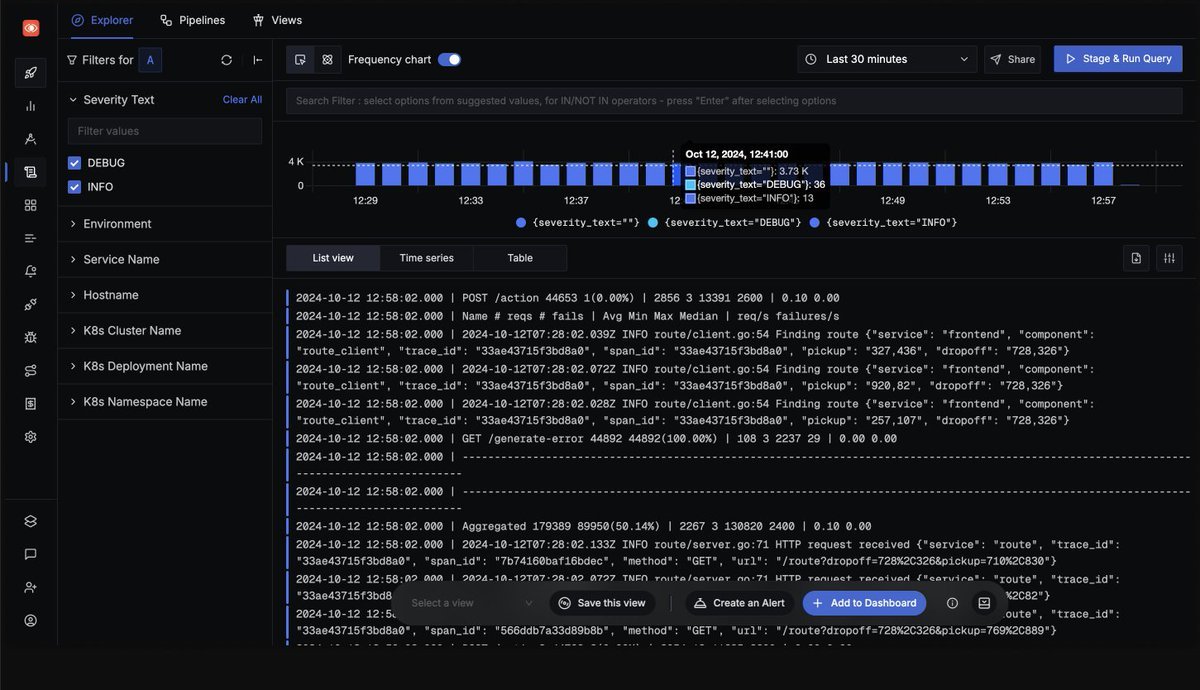Image resolution: width=1200 pixels, height=690 pixels.
Task: Focus the Search Filter query input
Action: [x=735, y=100]
